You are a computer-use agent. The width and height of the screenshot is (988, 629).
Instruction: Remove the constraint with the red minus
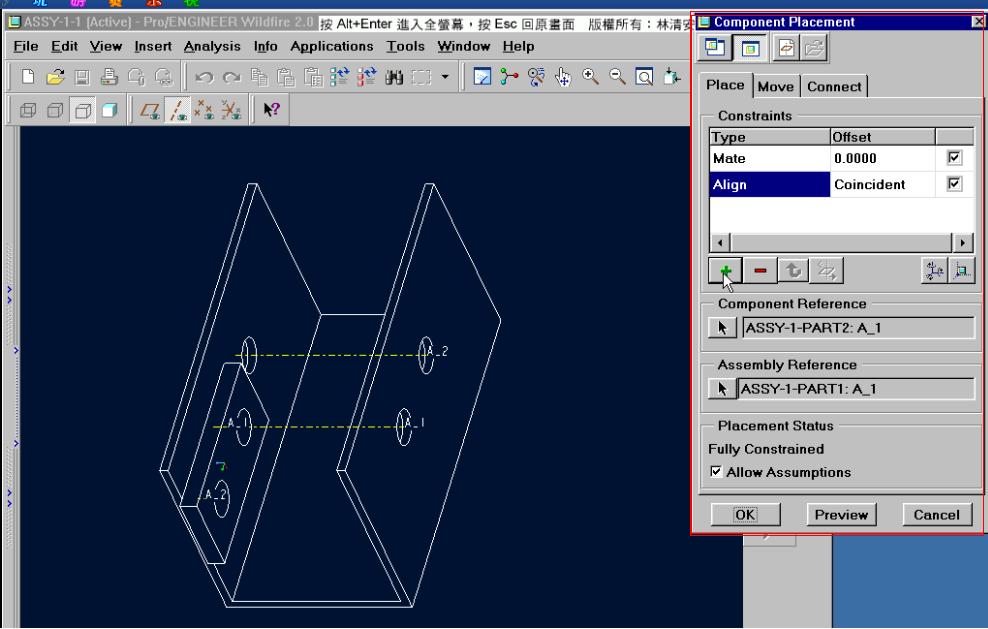coord(760,271)
